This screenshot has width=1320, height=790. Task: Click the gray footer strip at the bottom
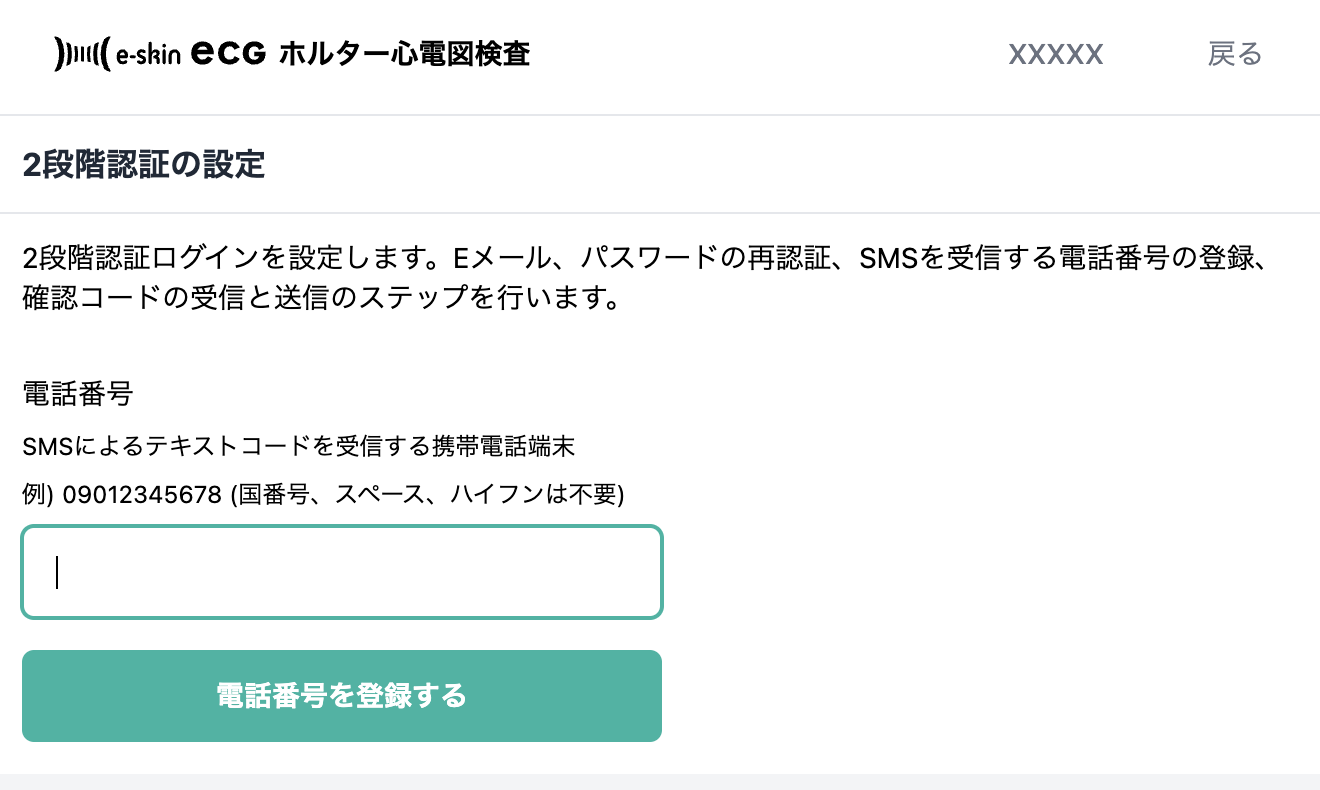660,781
